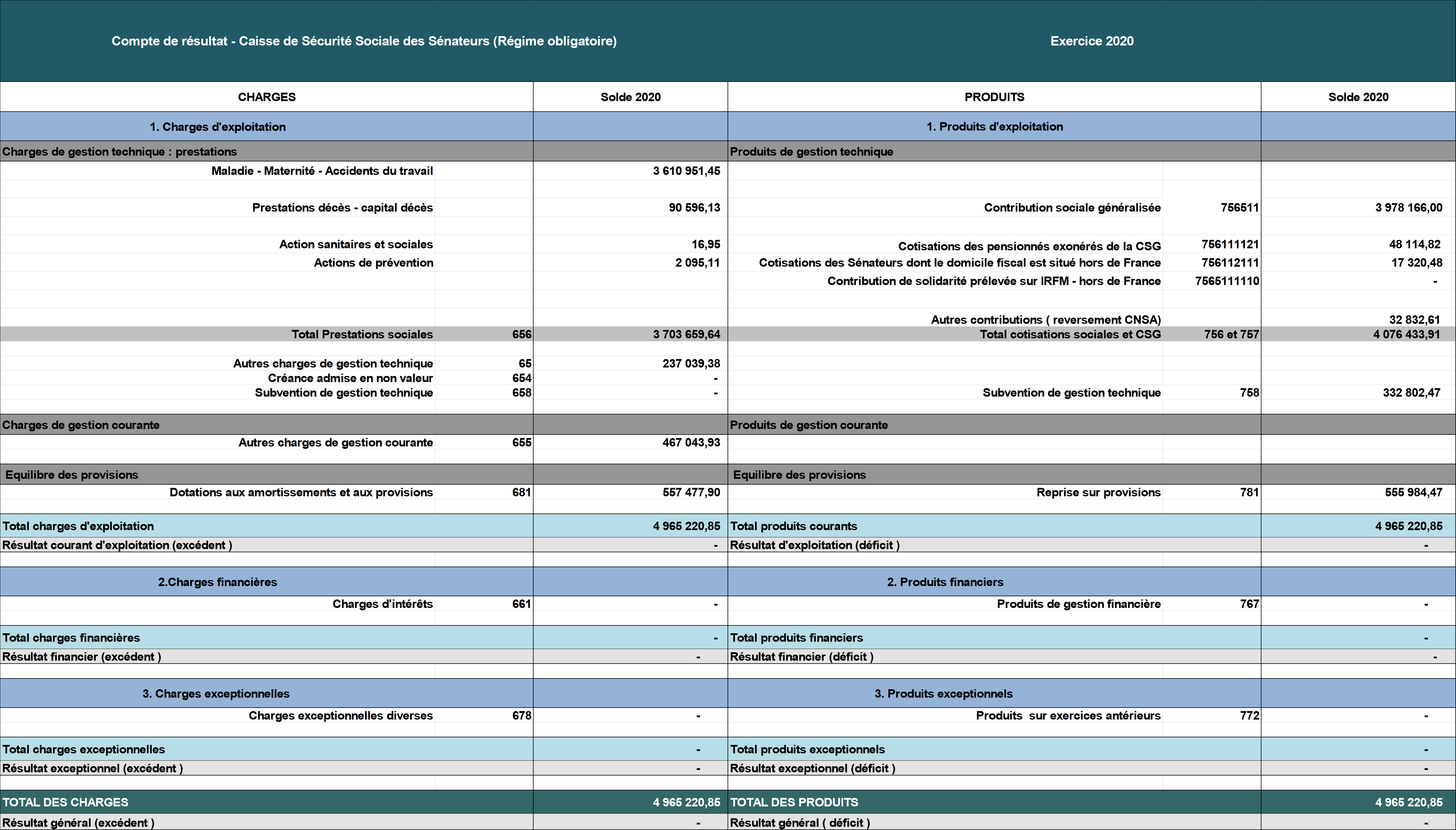Screen dimensions: 1456x830
Task: Click the Maladie - Maternité amount 3 610 951,45
Action: pyautogui.click(x=686, y=171)
